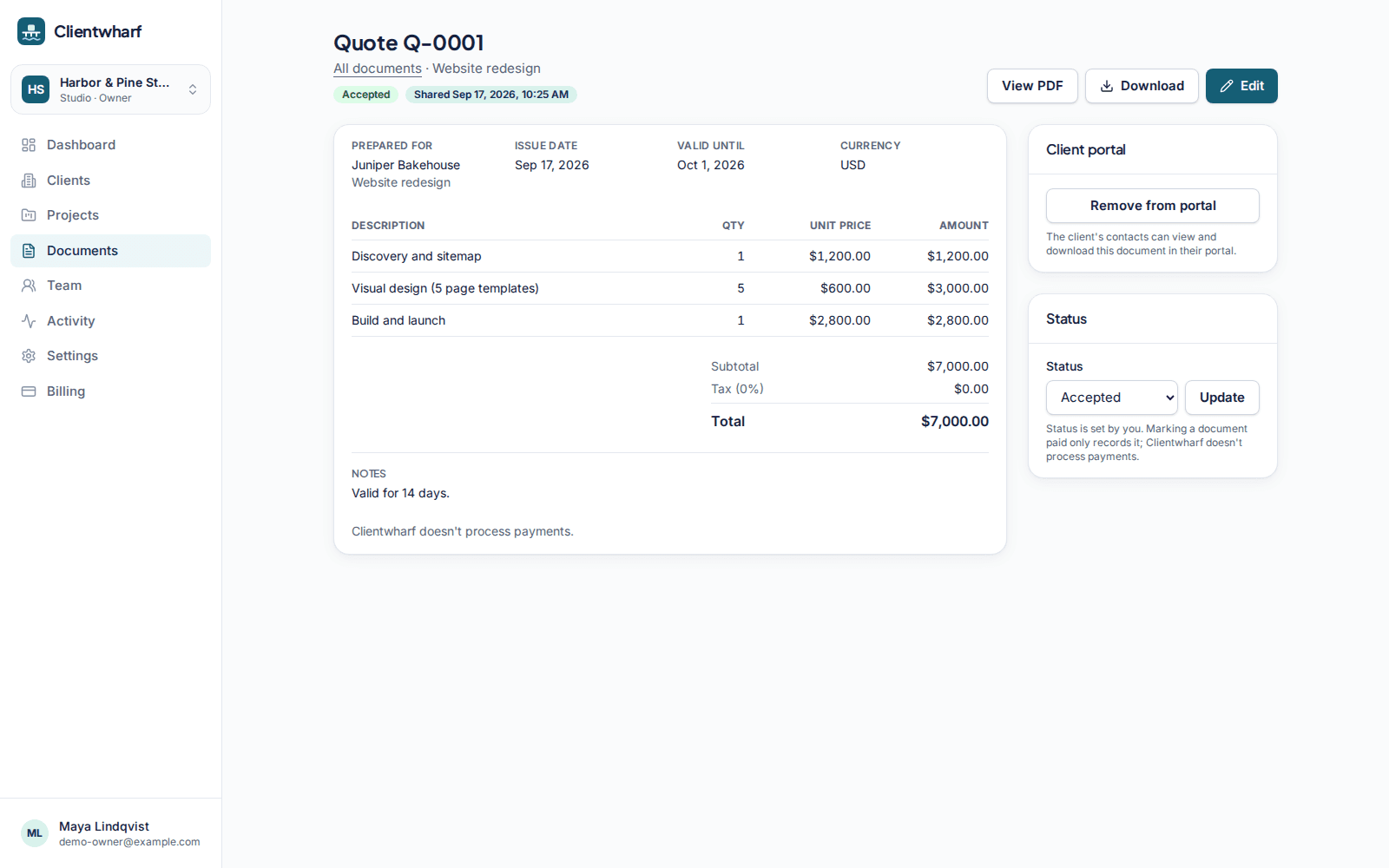Screen dimensions: 1389x868
Task: Open the Dashboard menu item
Action: (110, 145)
